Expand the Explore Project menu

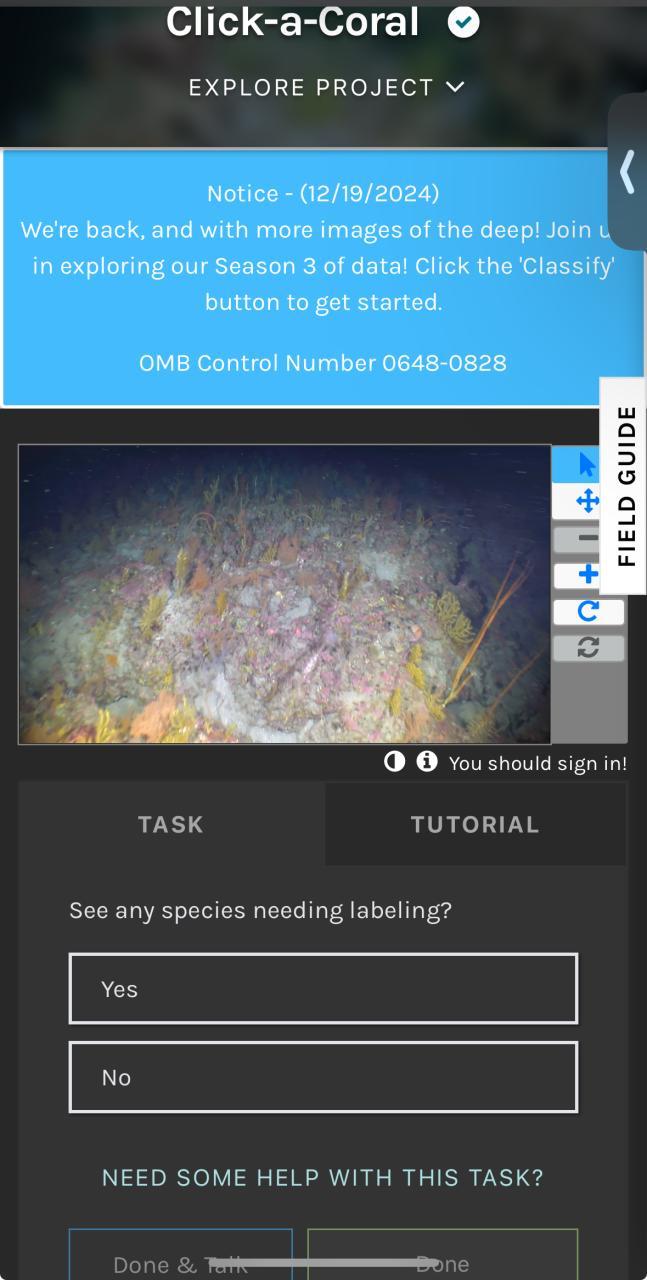coord(327,87)
